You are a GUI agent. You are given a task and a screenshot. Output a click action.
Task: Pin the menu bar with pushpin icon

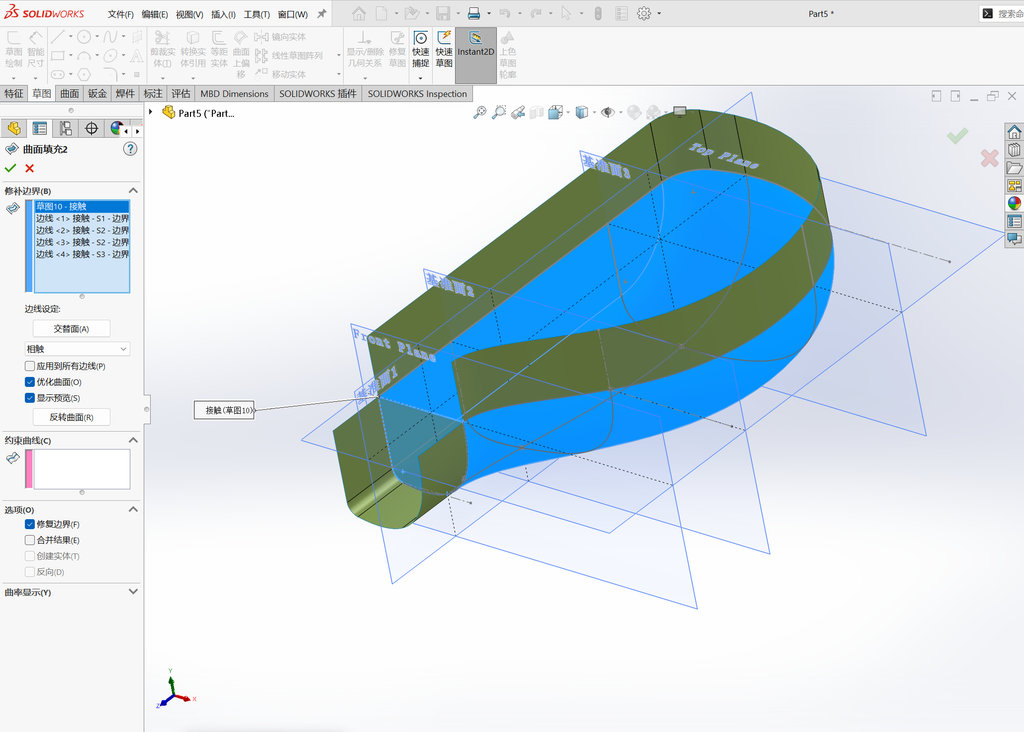coord(321,14)
